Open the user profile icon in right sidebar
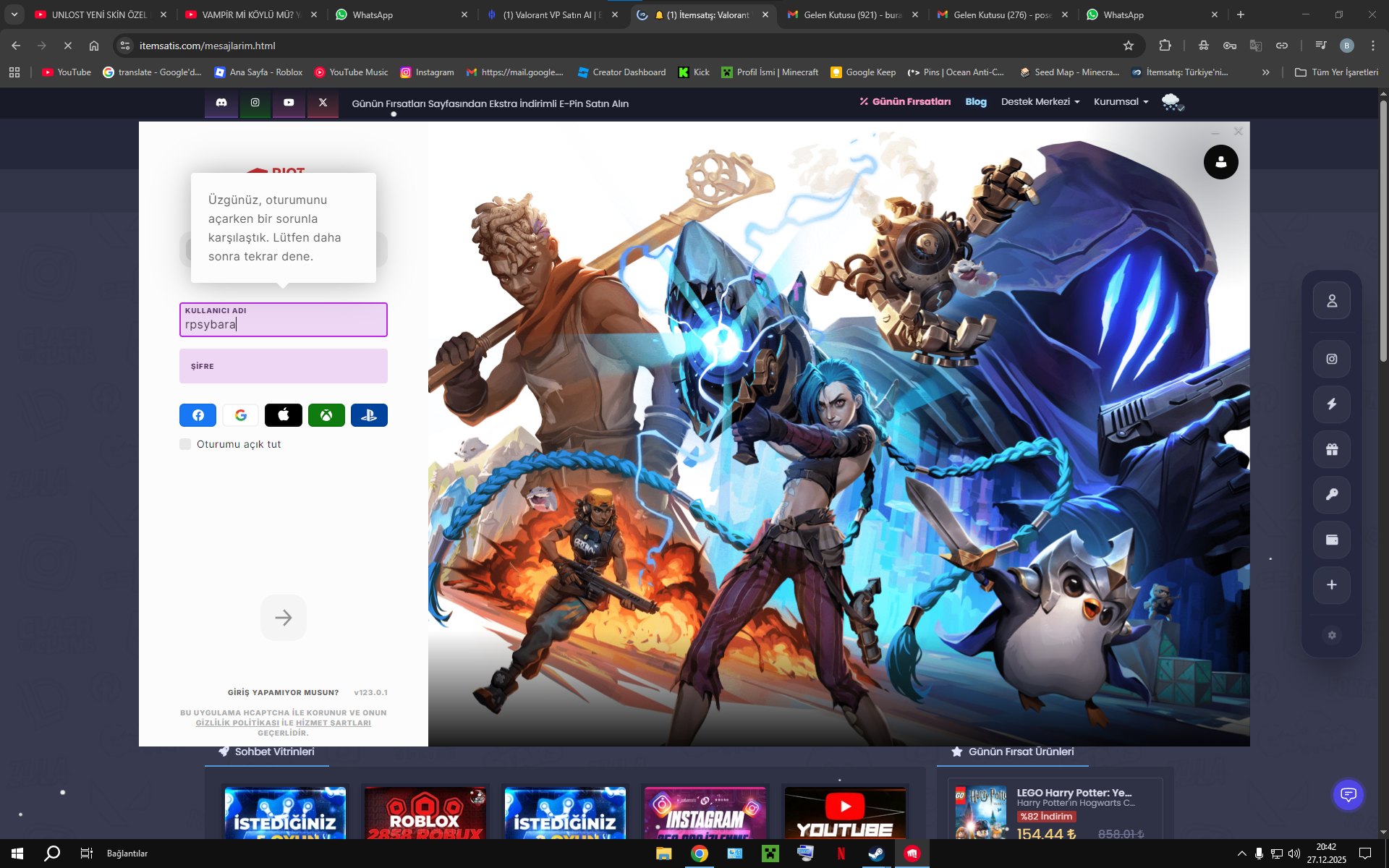 [1332, 301]
